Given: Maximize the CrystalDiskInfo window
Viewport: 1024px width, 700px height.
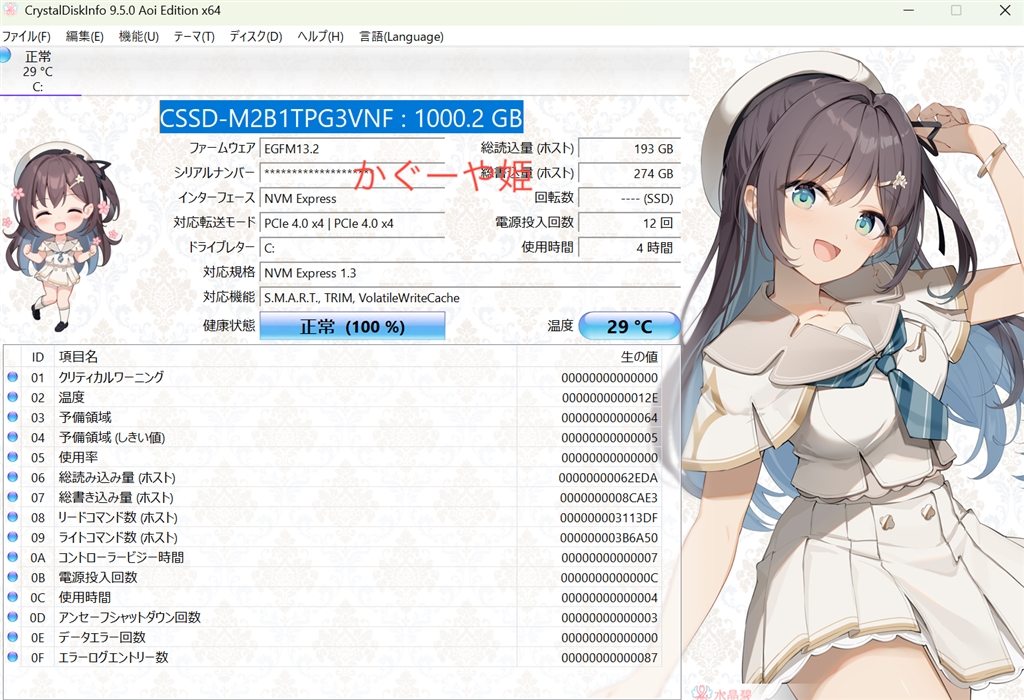Looking at the screenshot, I should click(x=956, y=10).
